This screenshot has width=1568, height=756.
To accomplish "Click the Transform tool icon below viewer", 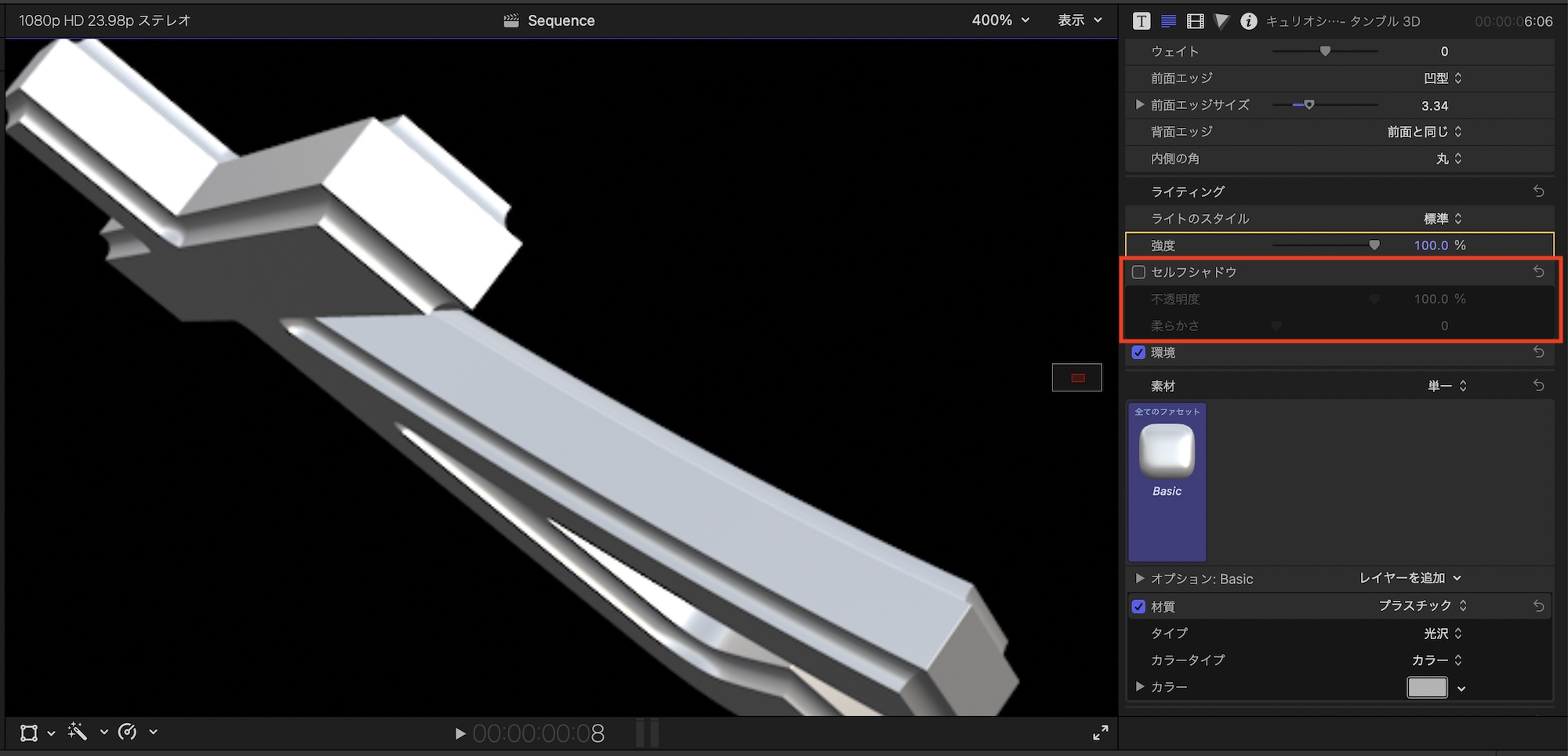I will pos(29,732).
